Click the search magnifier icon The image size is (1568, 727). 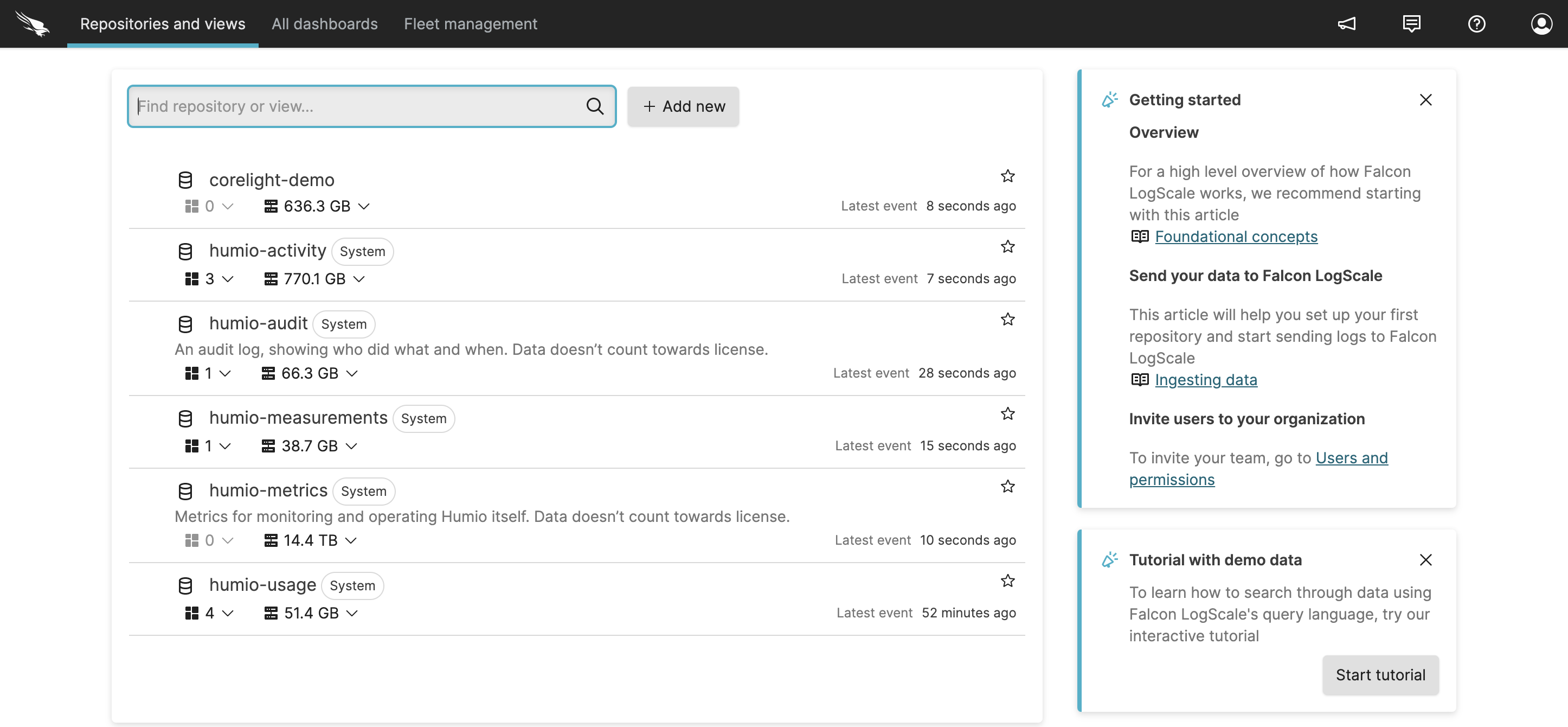pyautogui.click(x=595, y=106)
